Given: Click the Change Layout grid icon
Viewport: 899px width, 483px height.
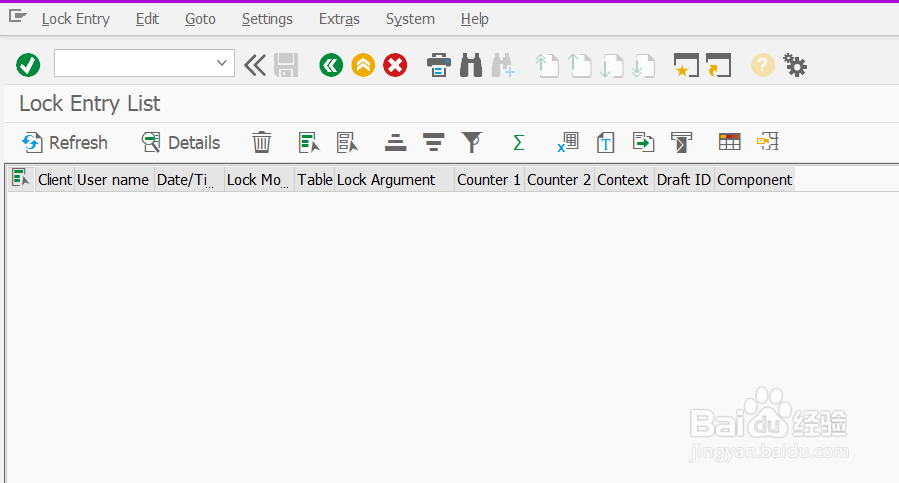Looking at the screenshot, I should [729, 142].
